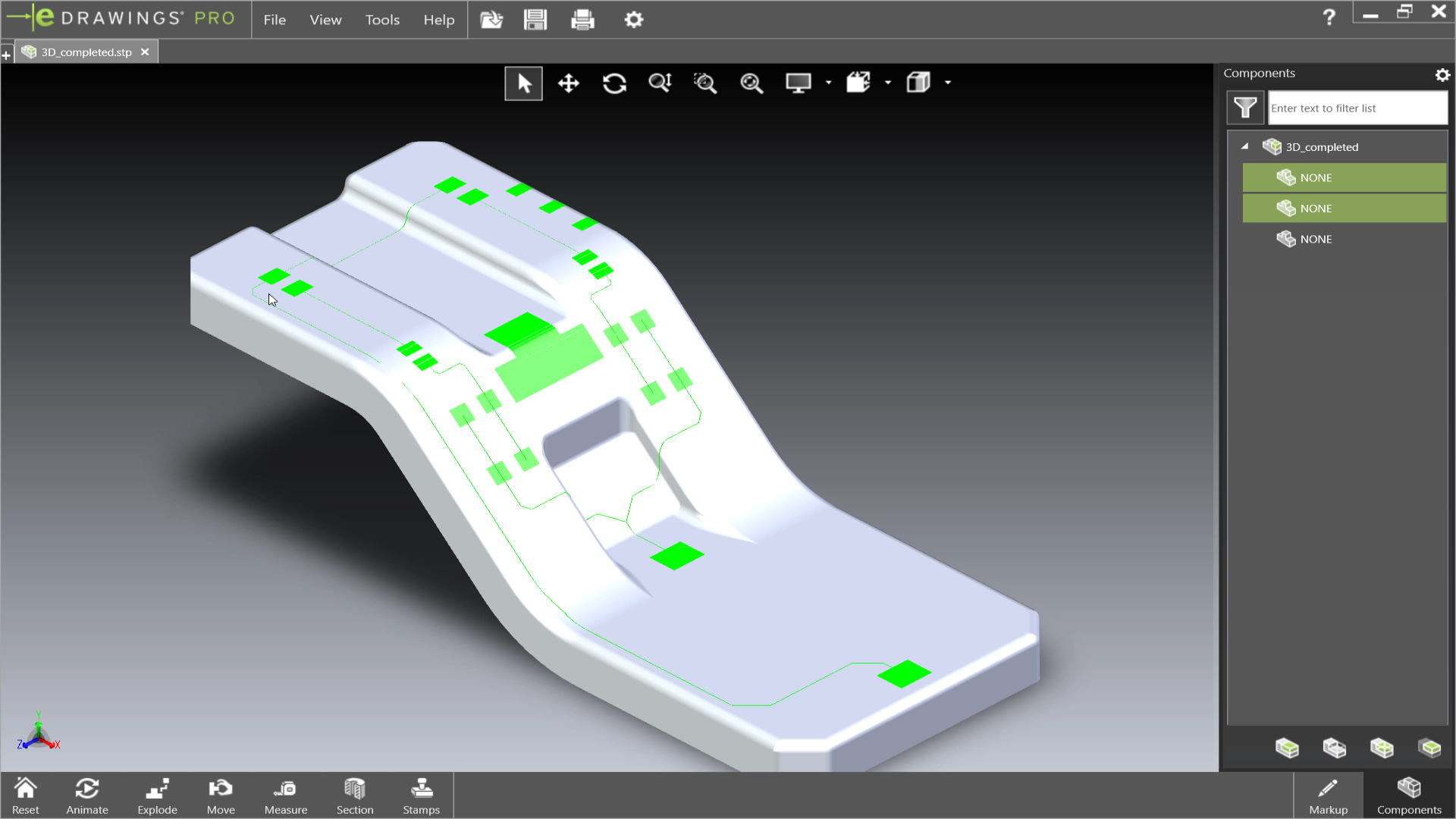Activate the Select arrow tool
1456x819 pixels.
[x=523, y=83]
